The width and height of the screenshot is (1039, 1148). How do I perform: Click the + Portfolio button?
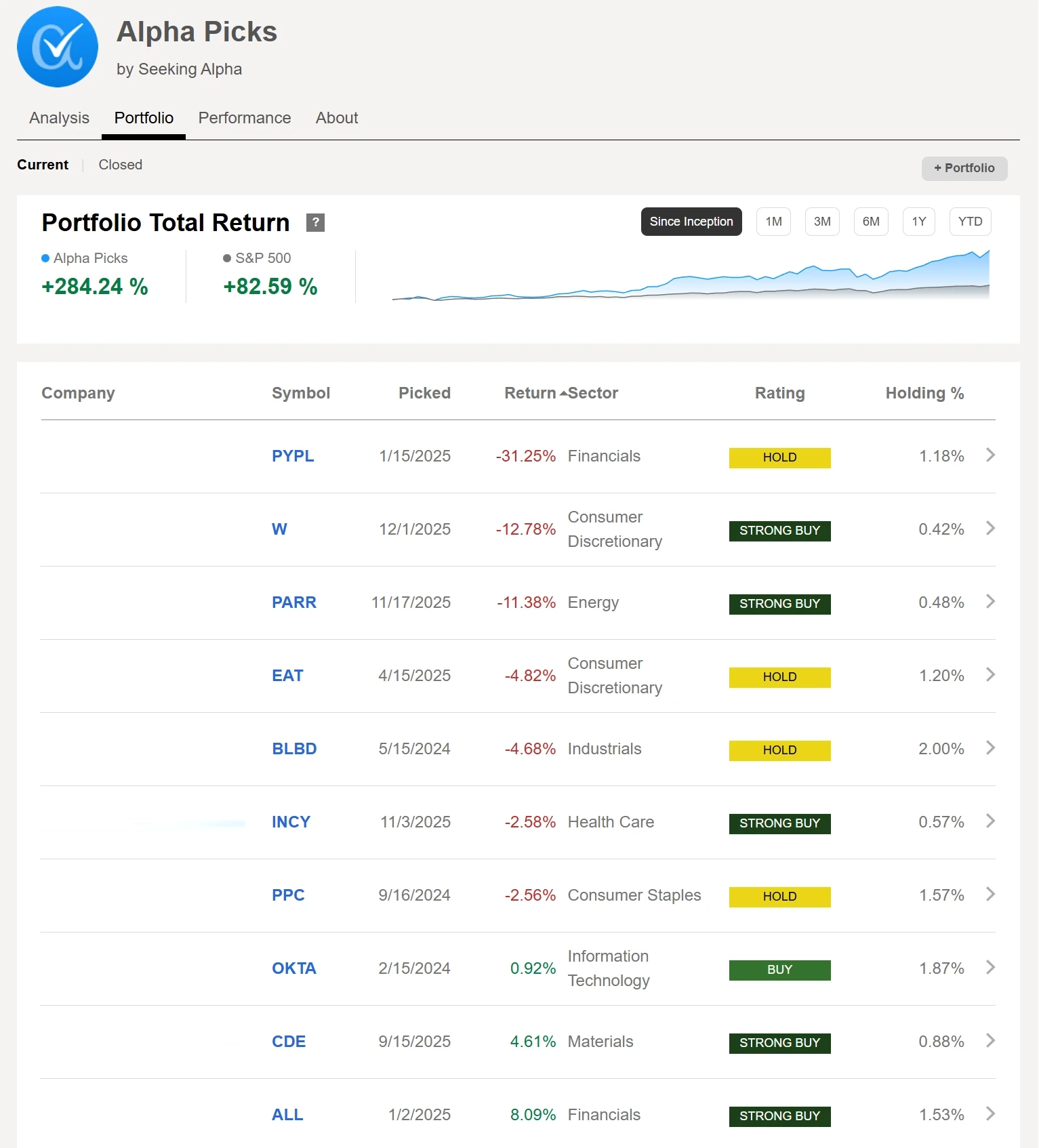coord(964,168)
